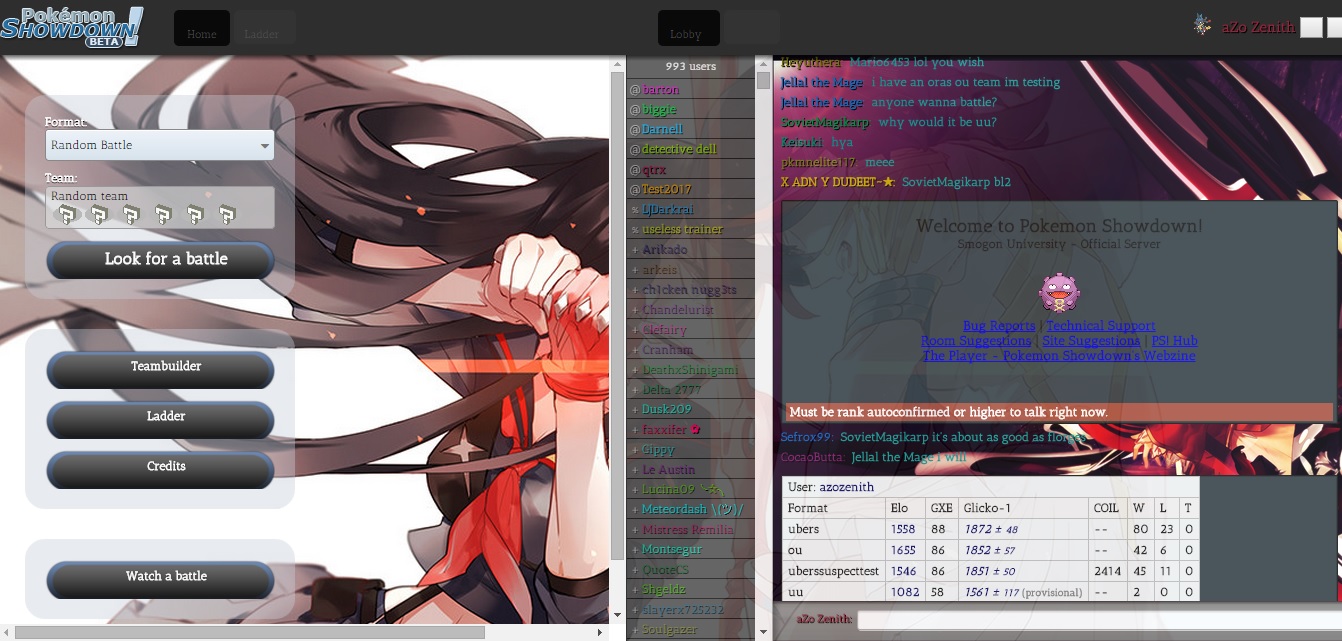Click the left panel vertical scrollbar track
Image resolution: width=1342 pixels, height=641 pixels.
(617, 338)
